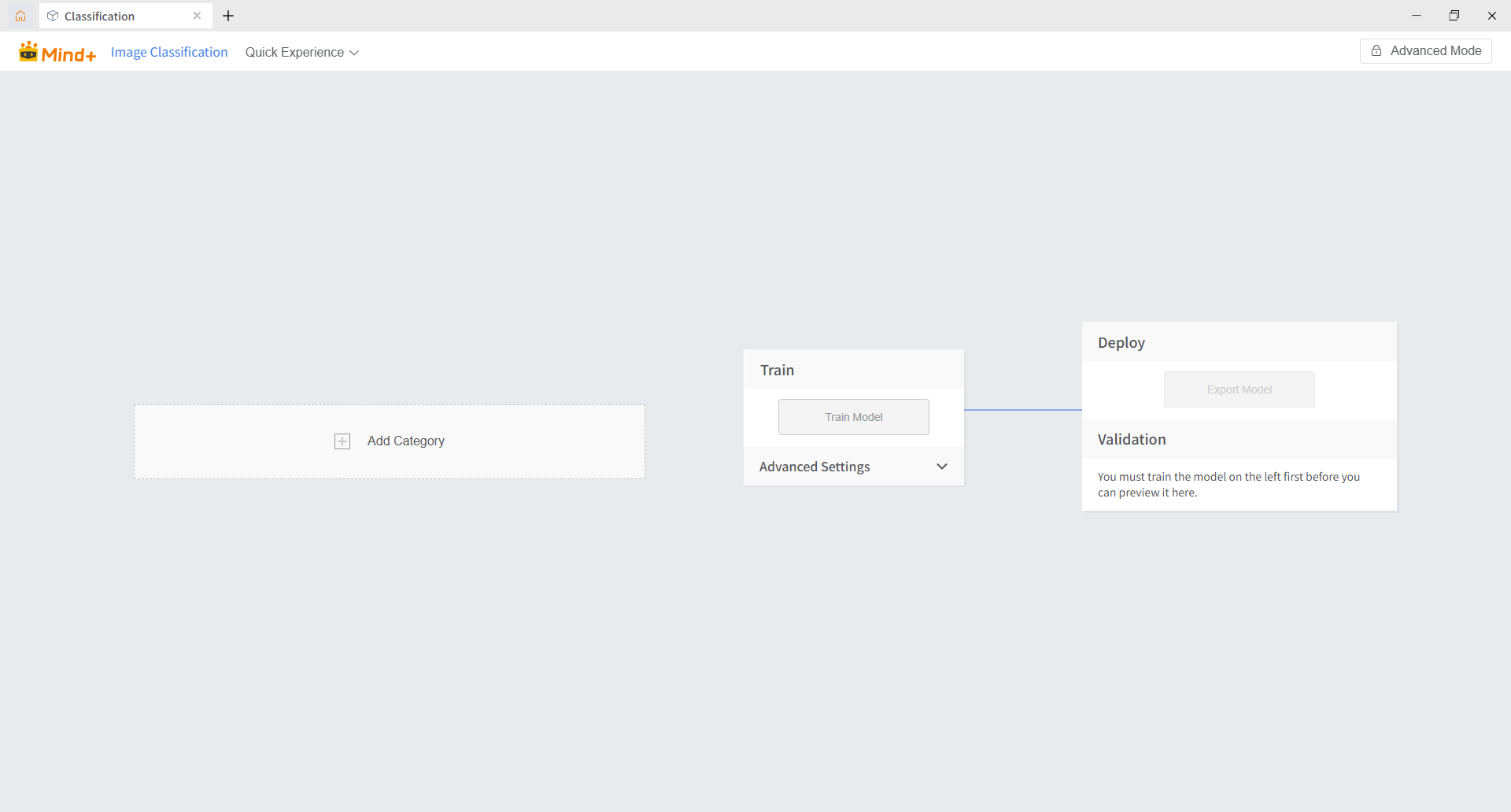The width and height of the screenshot is (1511, 812).
Task: Click the Add Category text label
Action: (405, 441)
